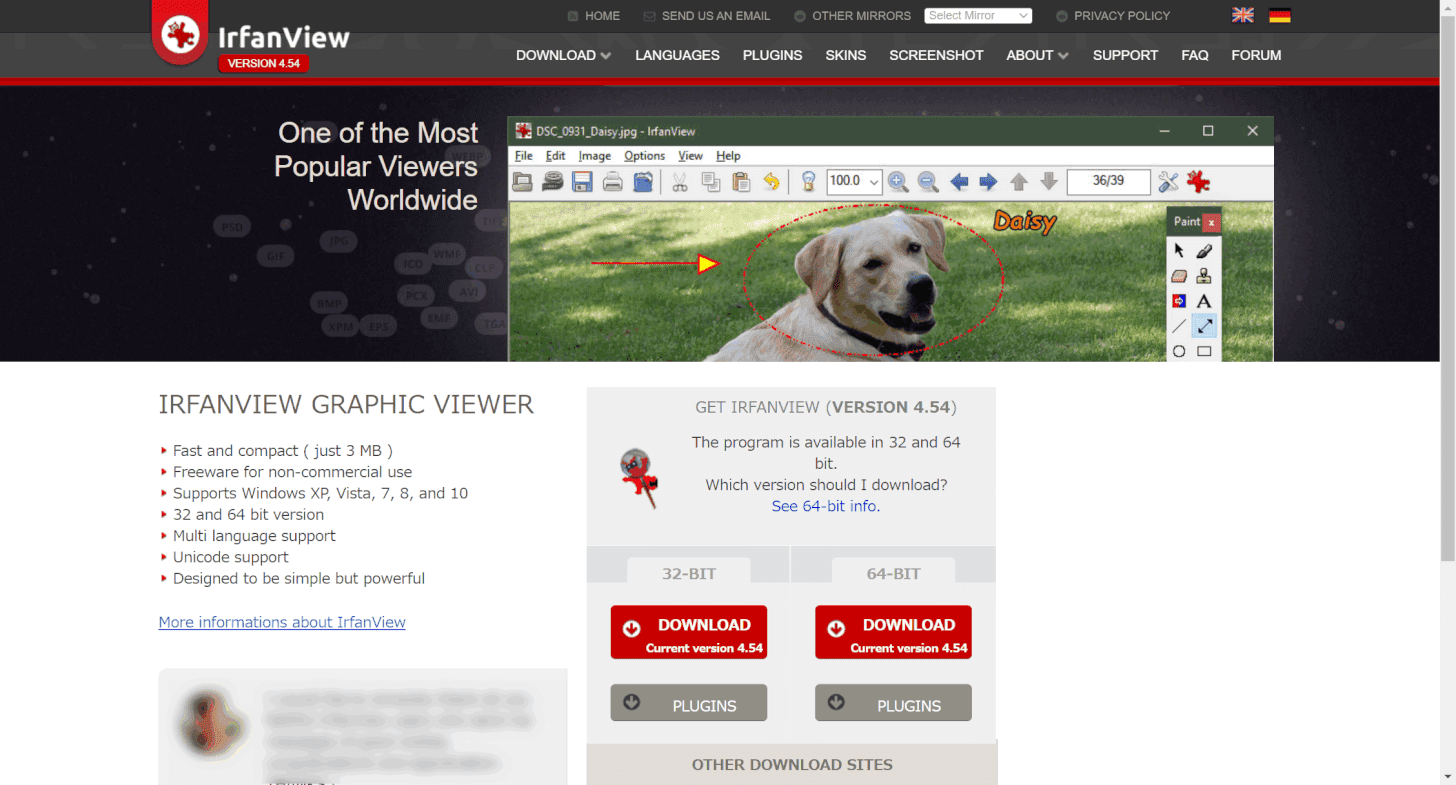Click the light bulb Info icon in banner
The image size is (1456, 785).
pos(808,182)
